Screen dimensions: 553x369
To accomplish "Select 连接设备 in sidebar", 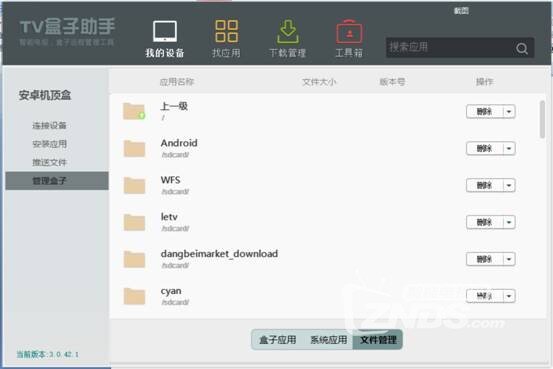I will point(49,126).
